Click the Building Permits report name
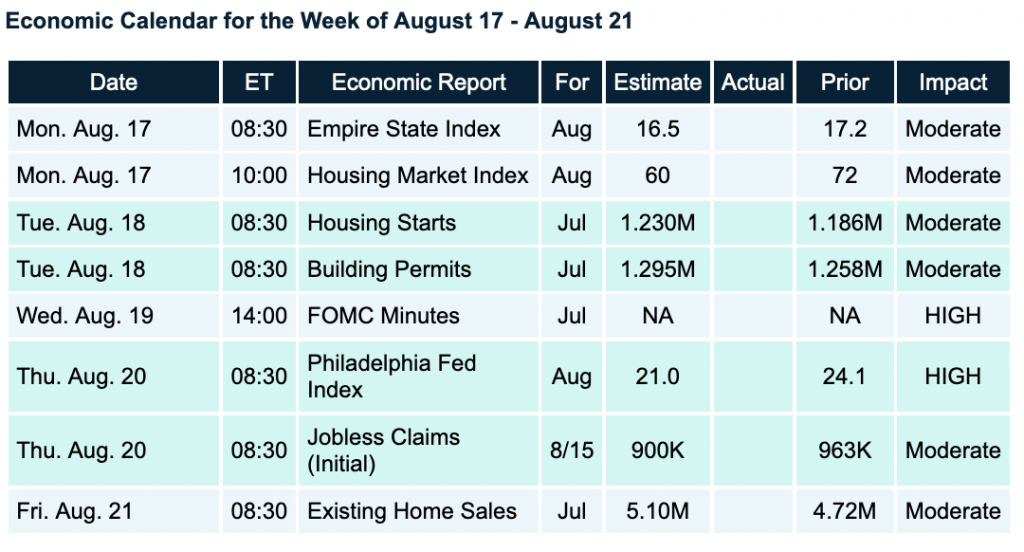 coord(389,269)
